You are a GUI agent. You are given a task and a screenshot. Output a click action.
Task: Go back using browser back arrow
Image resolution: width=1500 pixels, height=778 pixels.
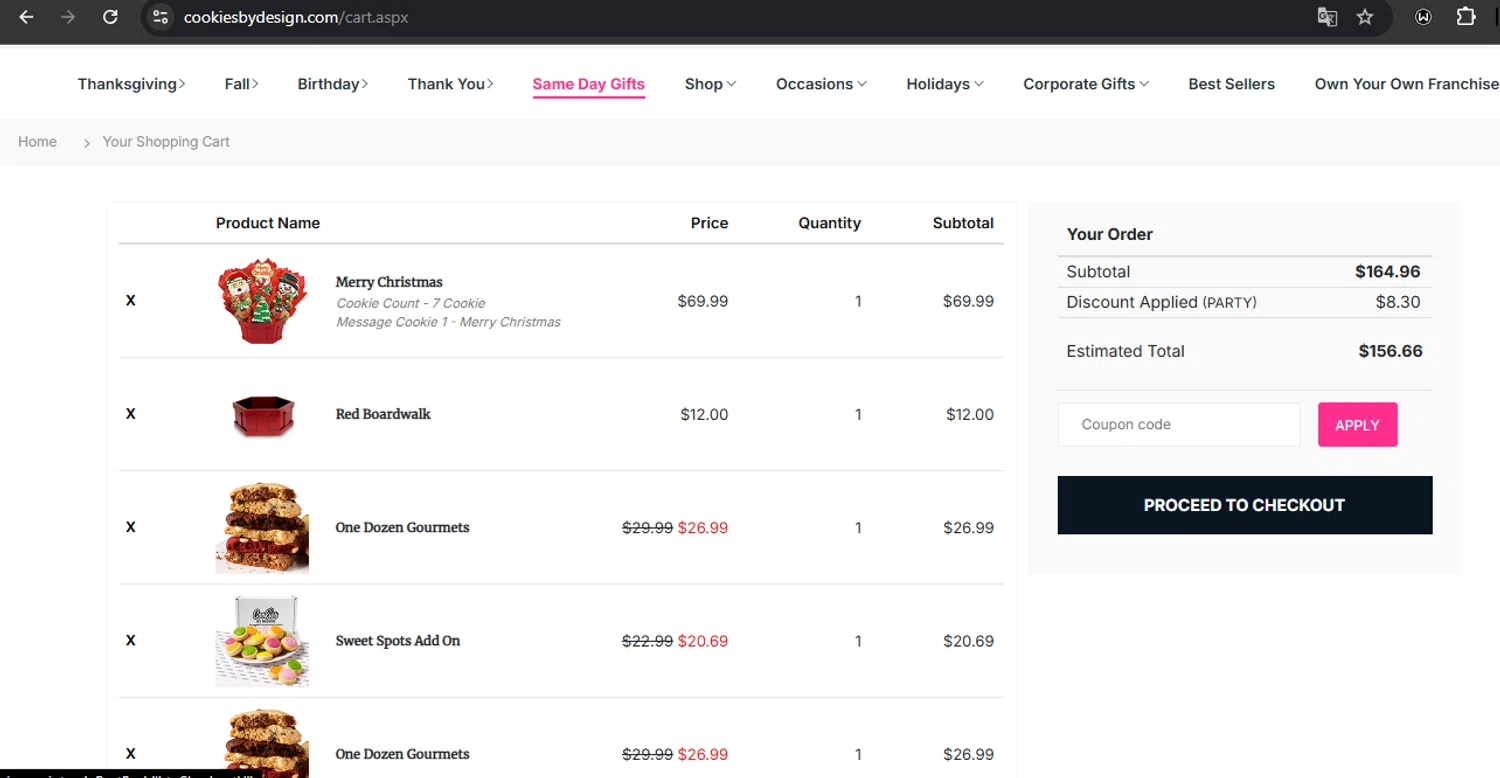(26, 17)
